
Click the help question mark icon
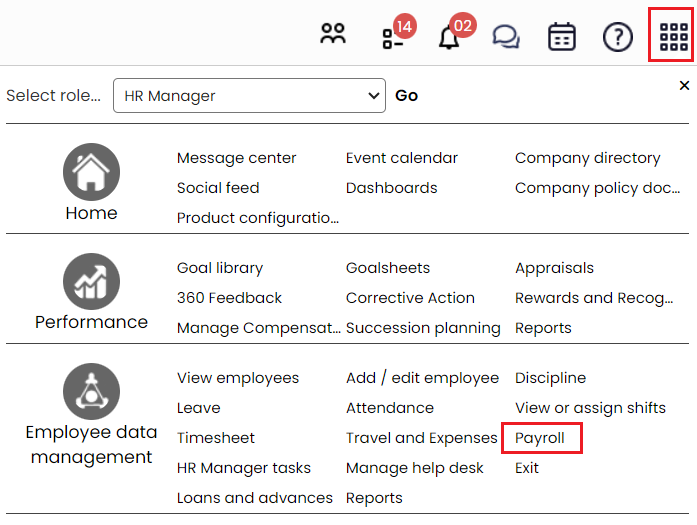618,37
